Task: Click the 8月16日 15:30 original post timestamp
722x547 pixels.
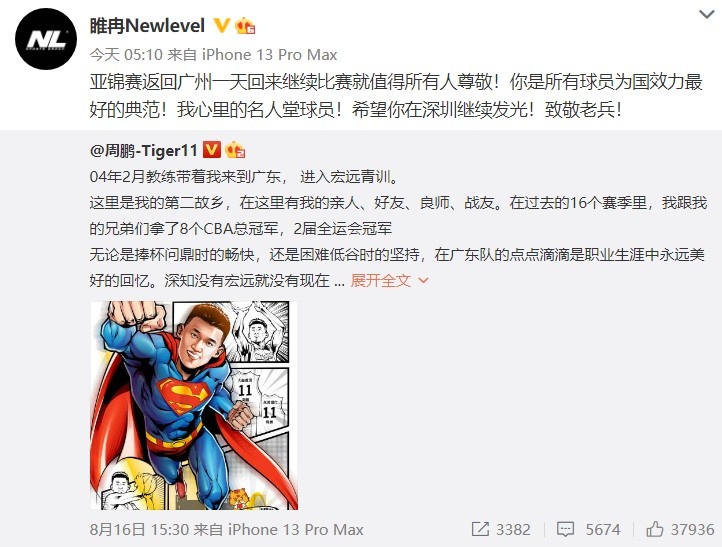Action: 139,530
